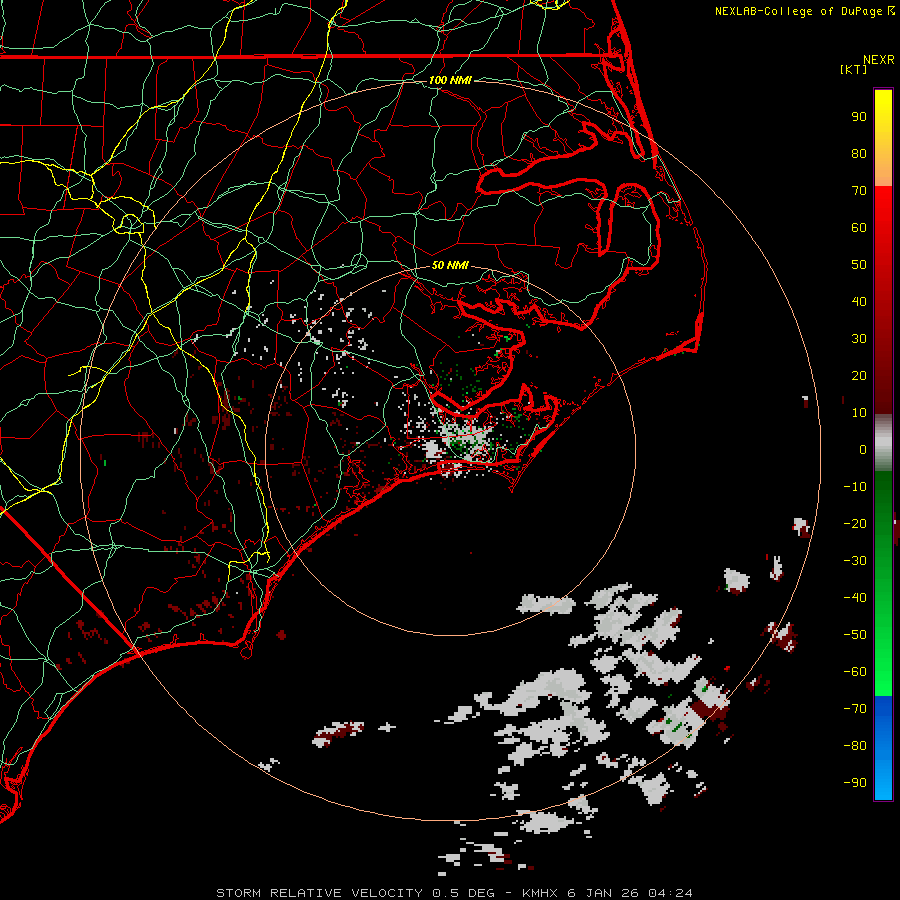Image resolution: width=900 pixels, height=900 pixels.
Task: Click the 100 NMI range ring label
Action: 450,80
